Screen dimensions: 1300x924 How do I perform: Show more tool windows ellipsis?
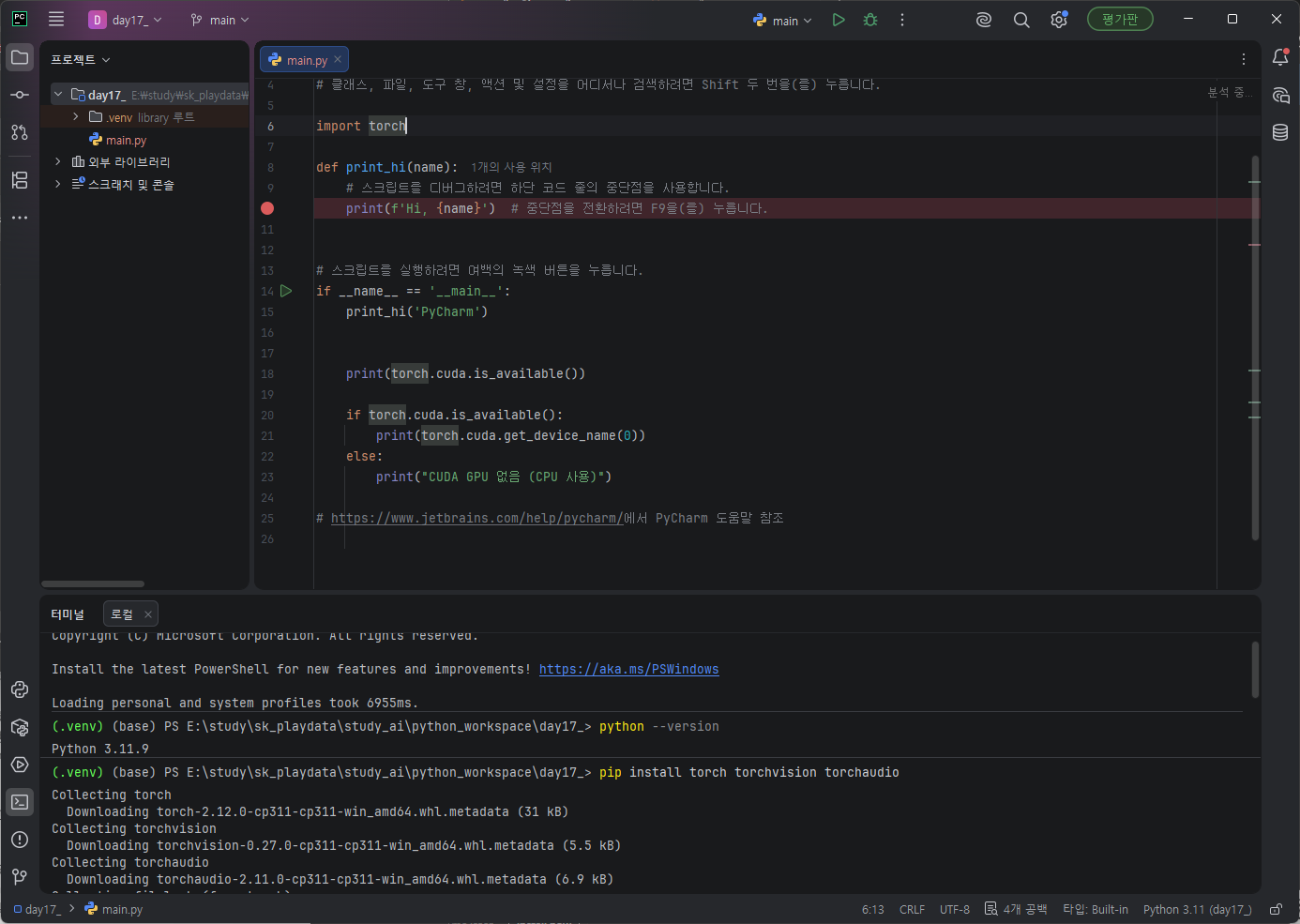point(20,218)
